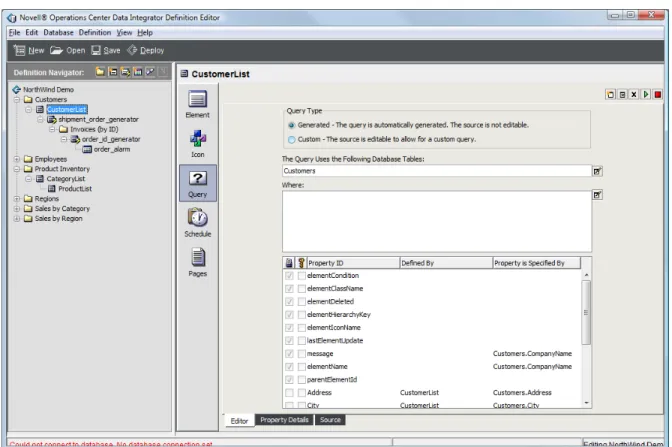
Task: Click scroll down arrow of property table
Action: pyautogui.click(x=586, y=403)
